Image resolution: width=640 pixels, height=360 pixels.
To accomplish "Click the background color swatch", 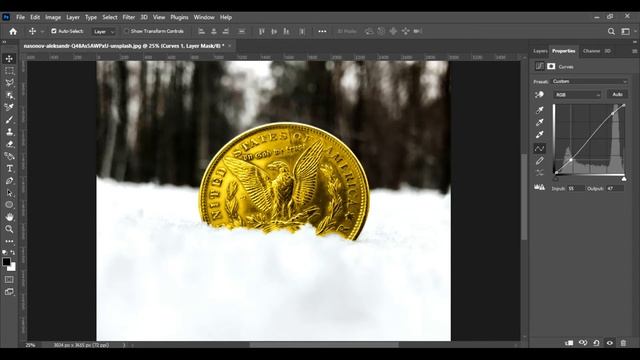I will pyautogui.click(x=12, y=268).
